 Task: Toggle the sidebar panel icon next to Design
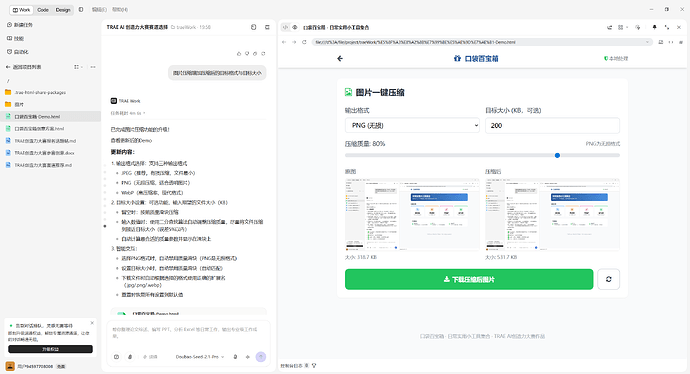pyautogui.click(x=81, y=9)
